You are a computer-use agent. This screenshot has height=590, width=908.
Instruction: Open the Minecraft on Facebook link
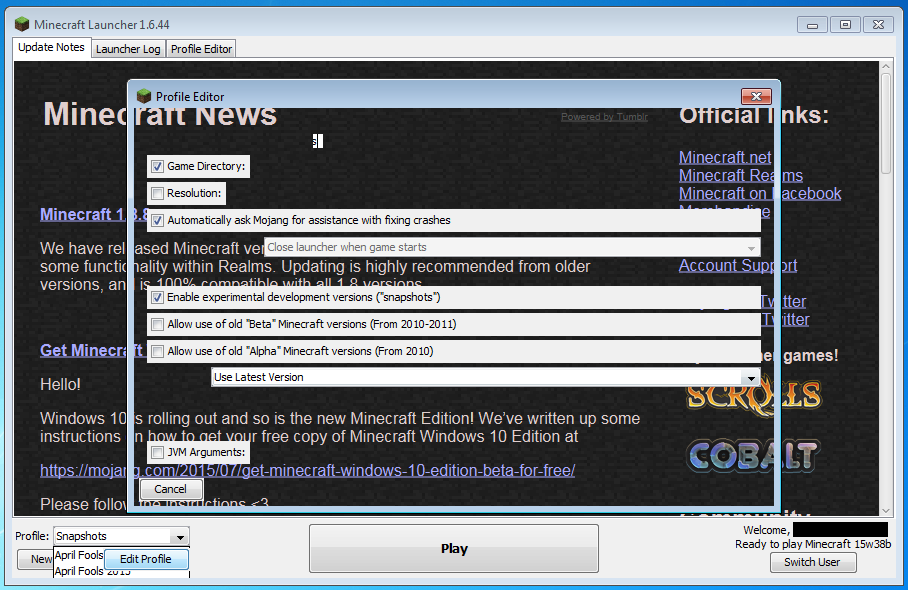(x=760, y=193)
